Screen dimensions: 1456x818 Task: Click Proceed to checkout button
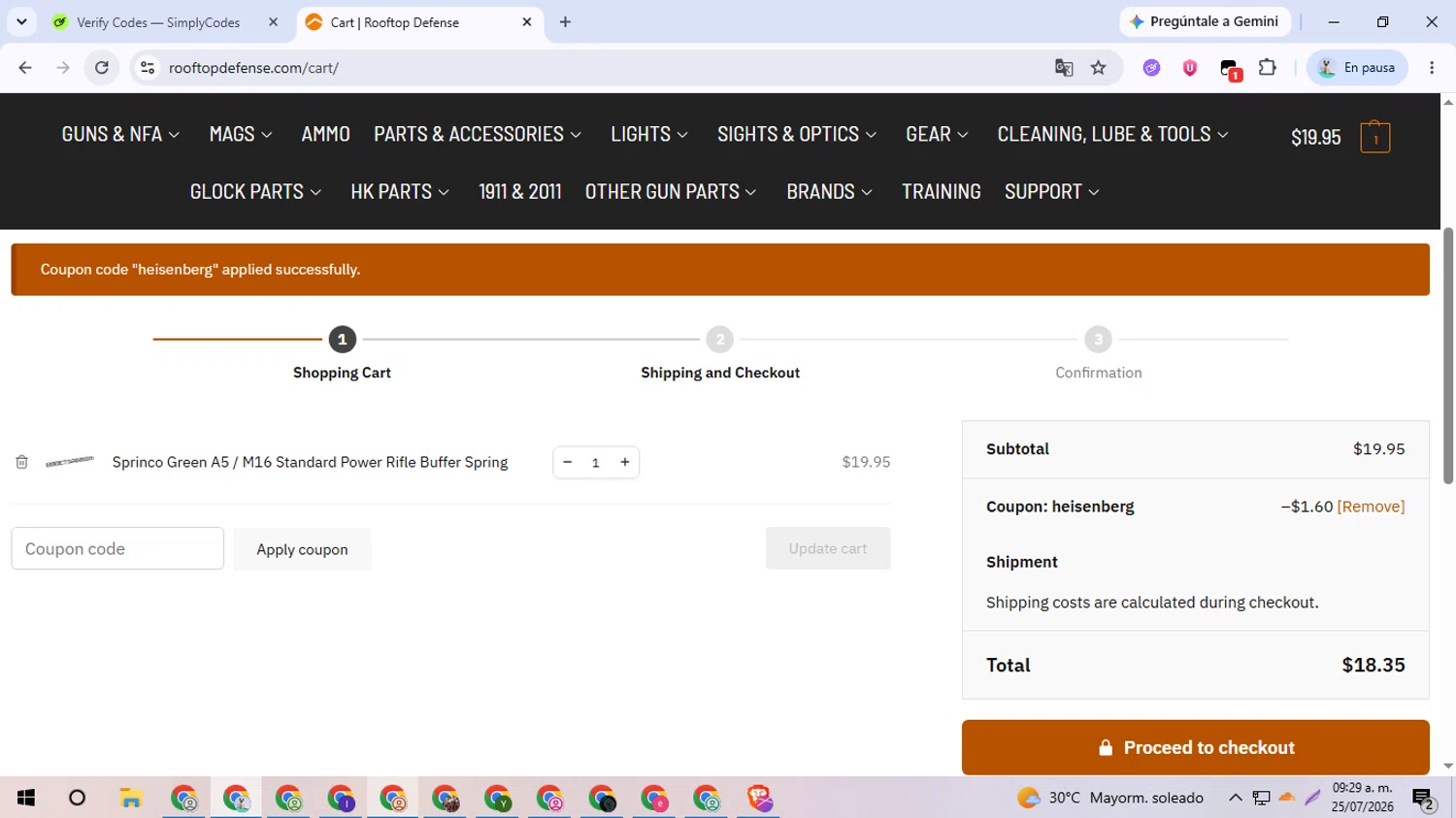(x=1196, y=747)
